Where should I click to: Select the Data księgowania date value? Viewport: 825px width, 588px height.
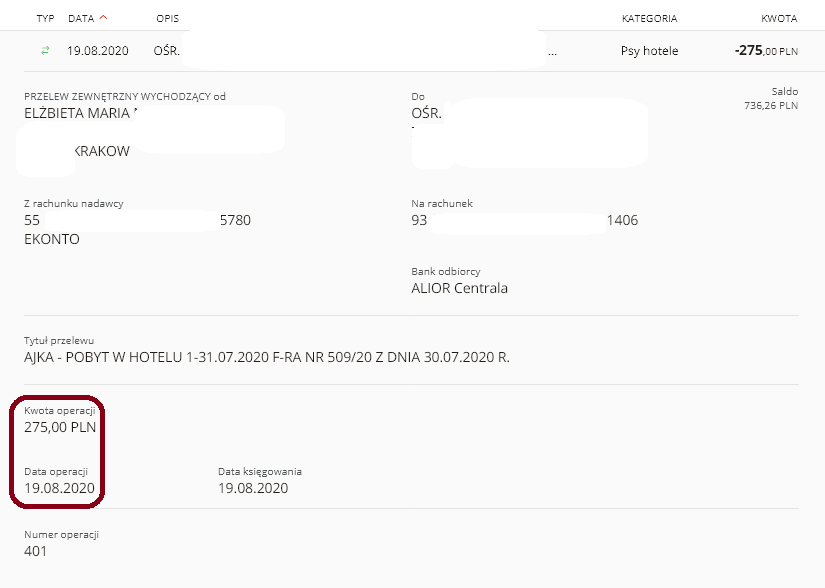click(253, 488)
